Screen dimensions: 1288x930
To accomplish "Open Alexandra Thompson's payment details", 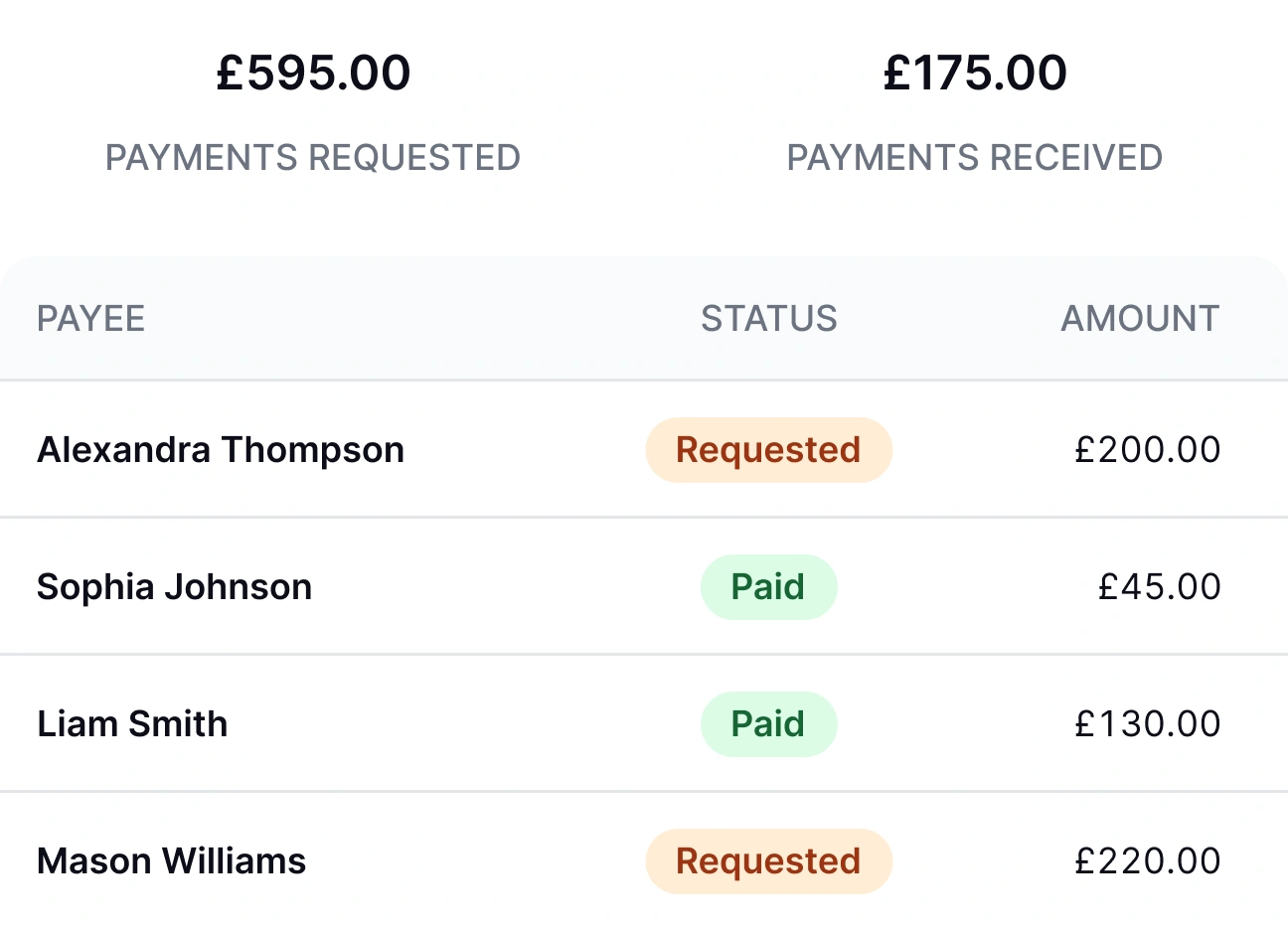I will [221, 449].
